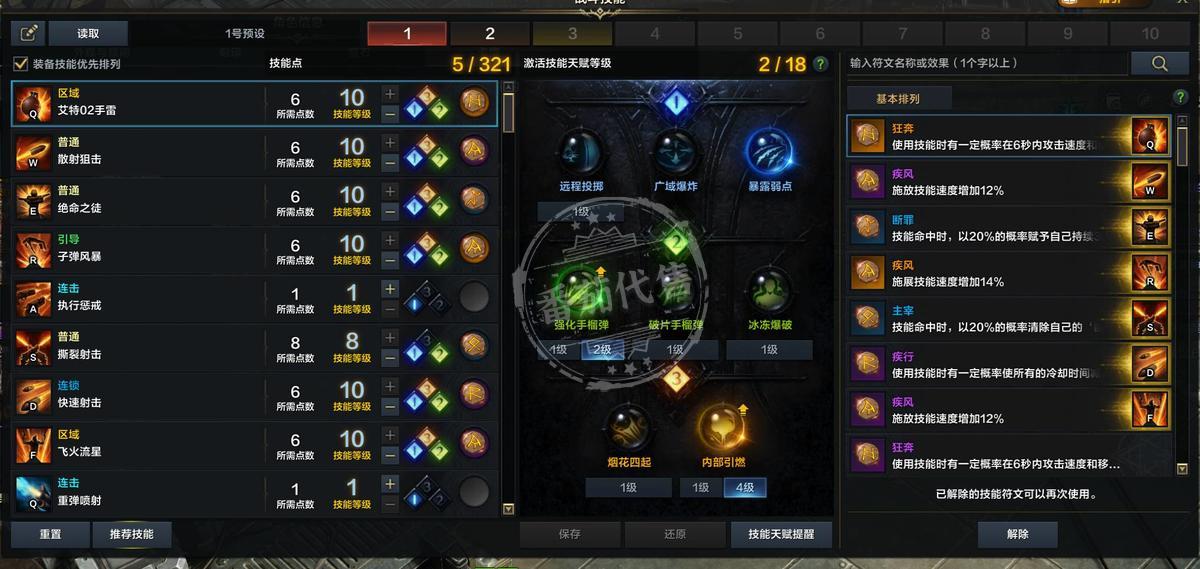Click the search magnifier icon
1200x569 pixels.
pyautogui.click(x=1159, y=63)
